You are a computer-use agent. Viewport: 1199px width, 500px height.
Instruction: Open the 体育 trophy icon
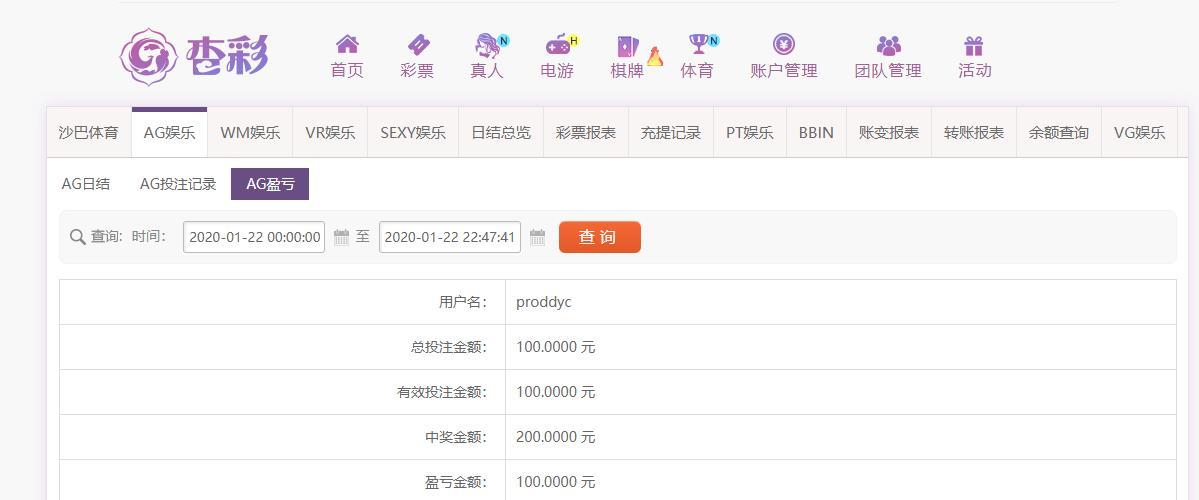pyautogui.click(x=698, y=44)
